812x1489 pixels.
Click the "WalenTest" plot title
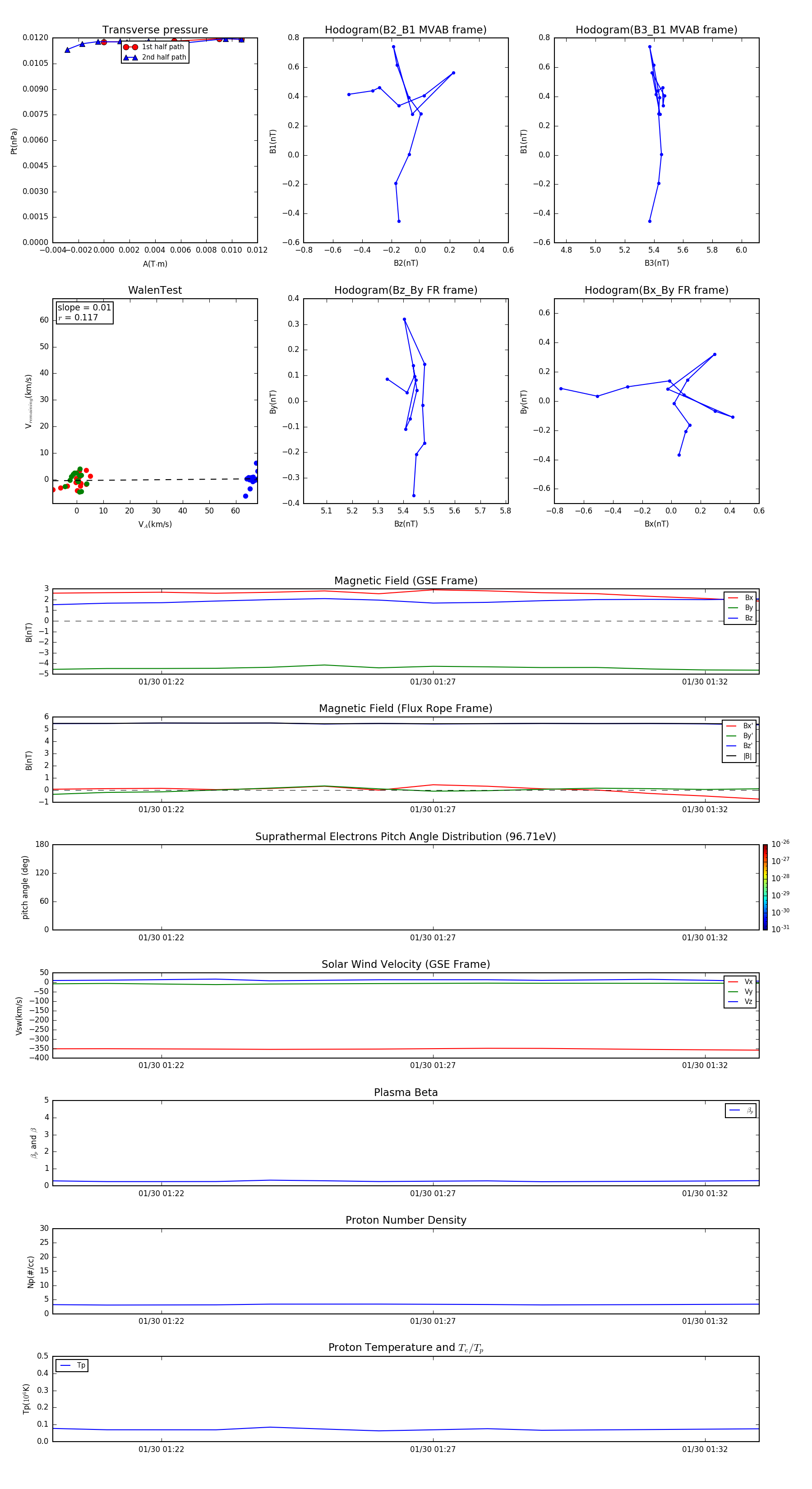tap(155, 290)
